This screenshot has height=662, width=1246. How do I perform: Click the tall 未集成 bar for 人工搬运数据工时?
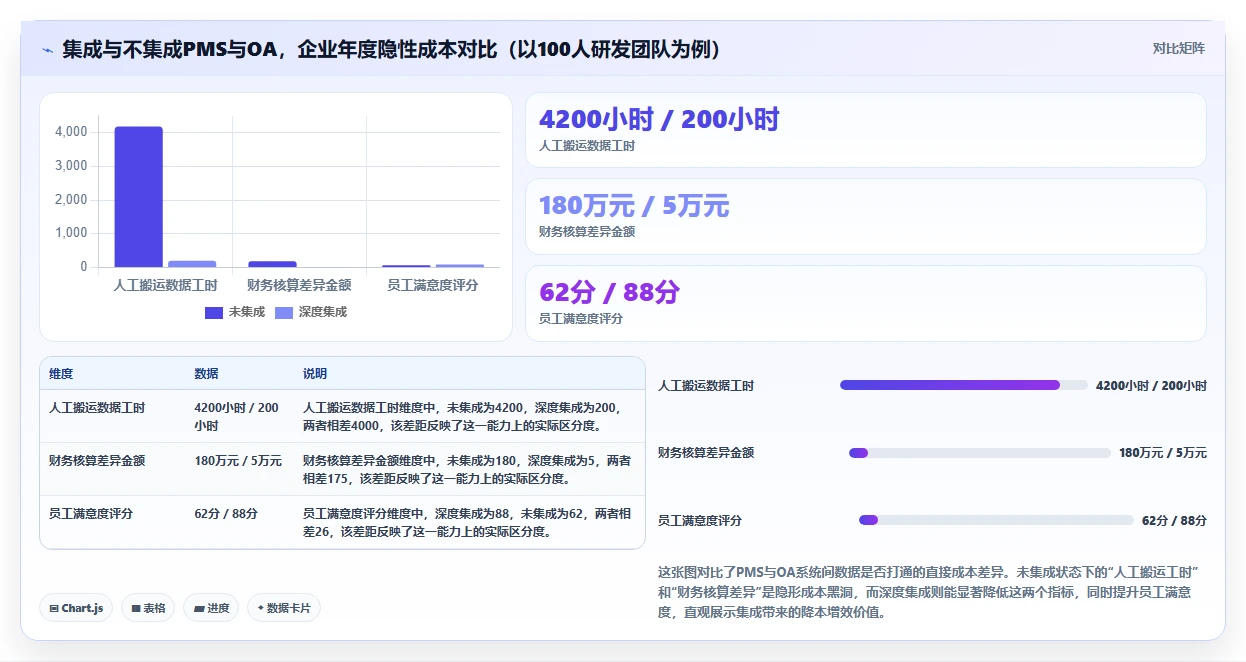(x=138, y=197)
